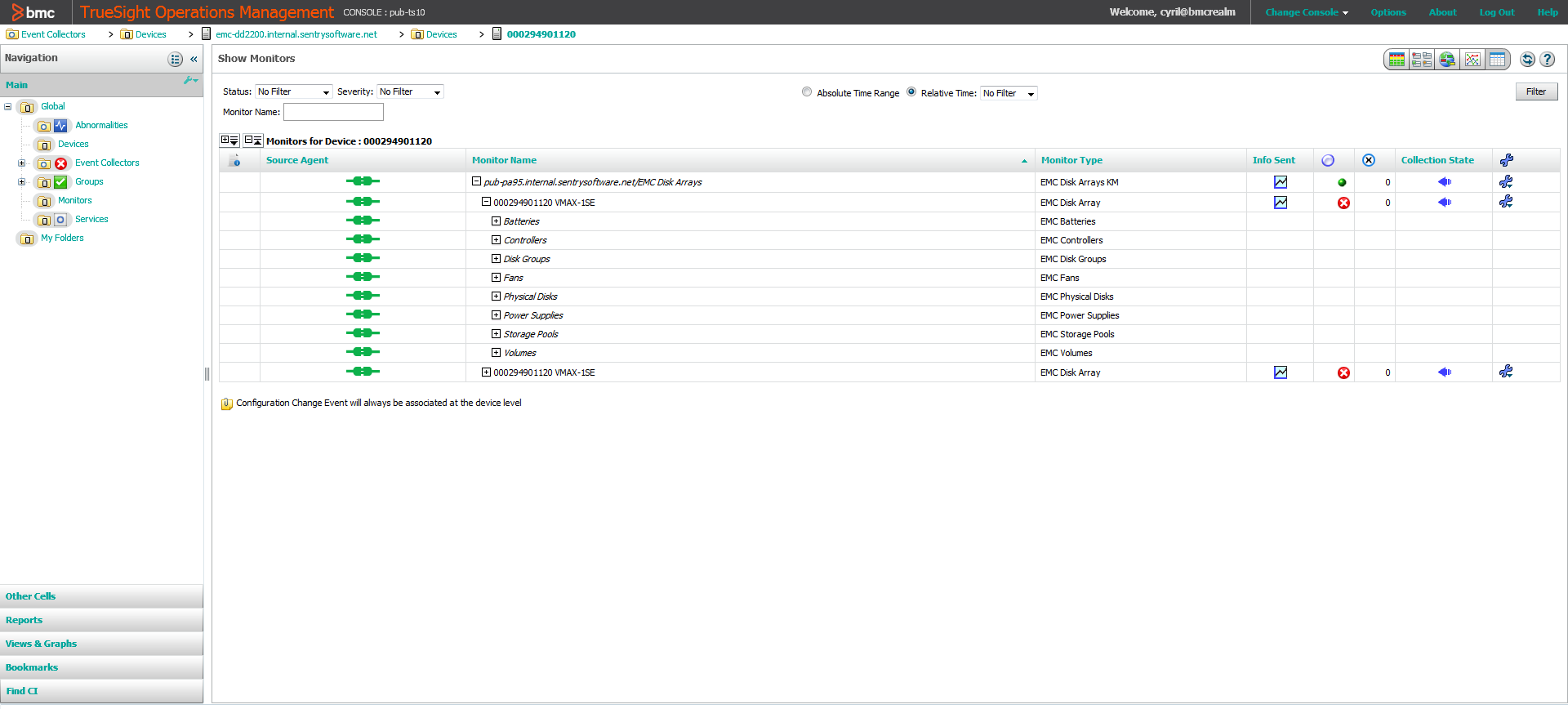Image resolution: width=1568 pixels, height=709 pixels.
Task: Click the Log Out link
Action: (1496, 12)
